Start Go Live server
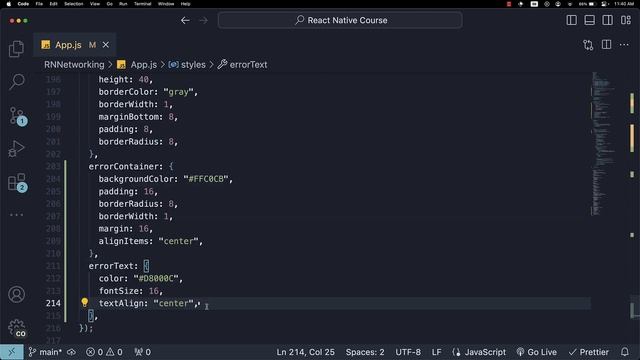The width and height of the screenshot is (640, 360). [x=537, y=352]
